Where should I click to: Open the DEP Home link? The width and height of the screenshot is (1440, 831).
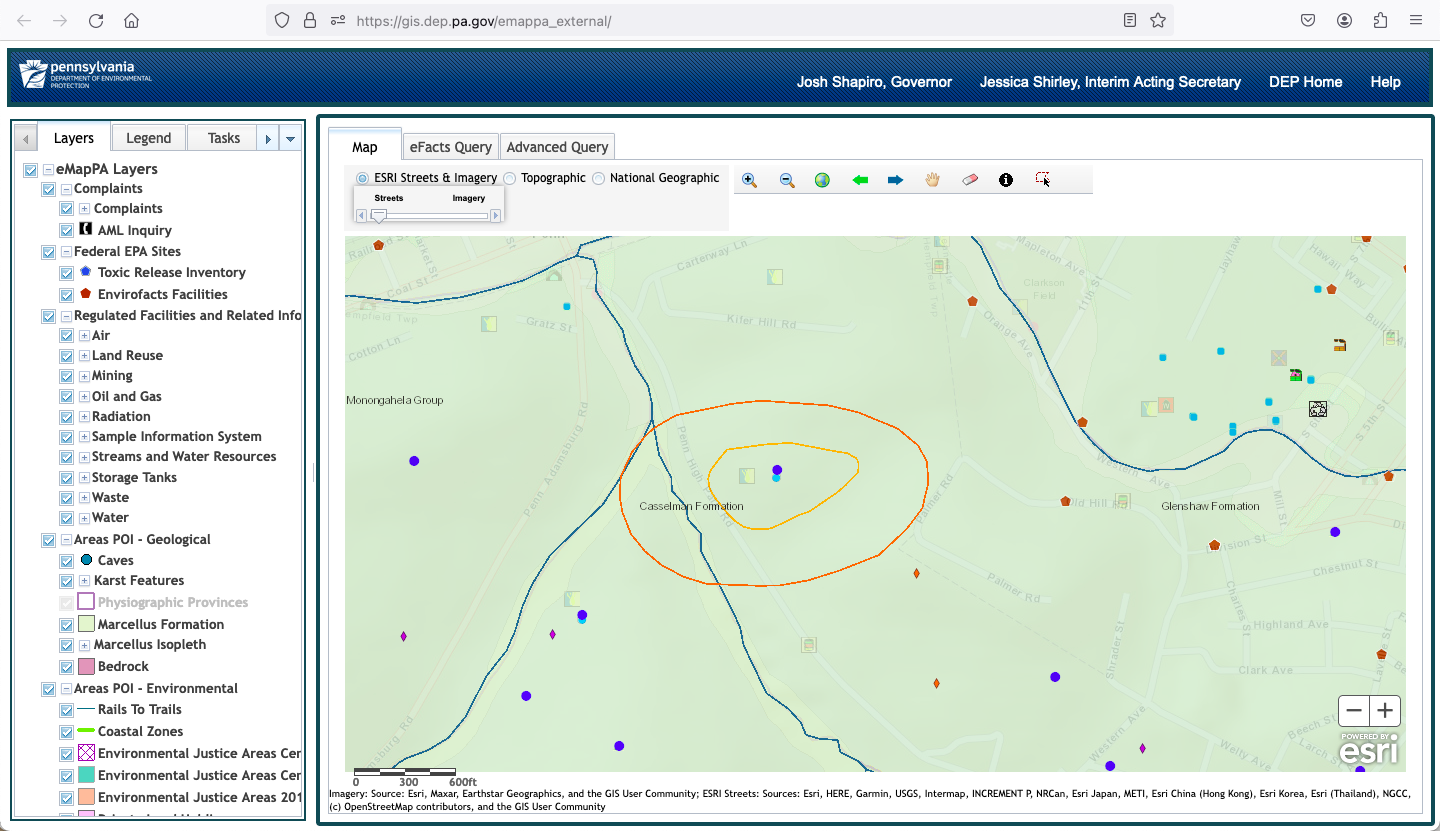(x=1305, y=82)
